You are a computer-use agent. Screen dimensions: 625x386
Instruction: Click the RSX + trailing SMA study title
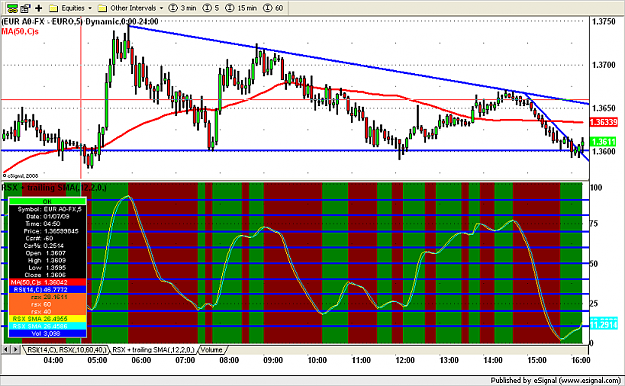point(54,187)
